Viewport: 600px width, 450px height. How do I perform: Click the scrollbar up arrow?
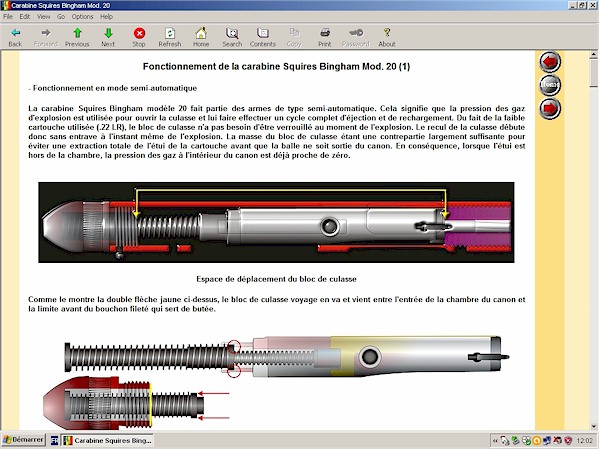593,55
